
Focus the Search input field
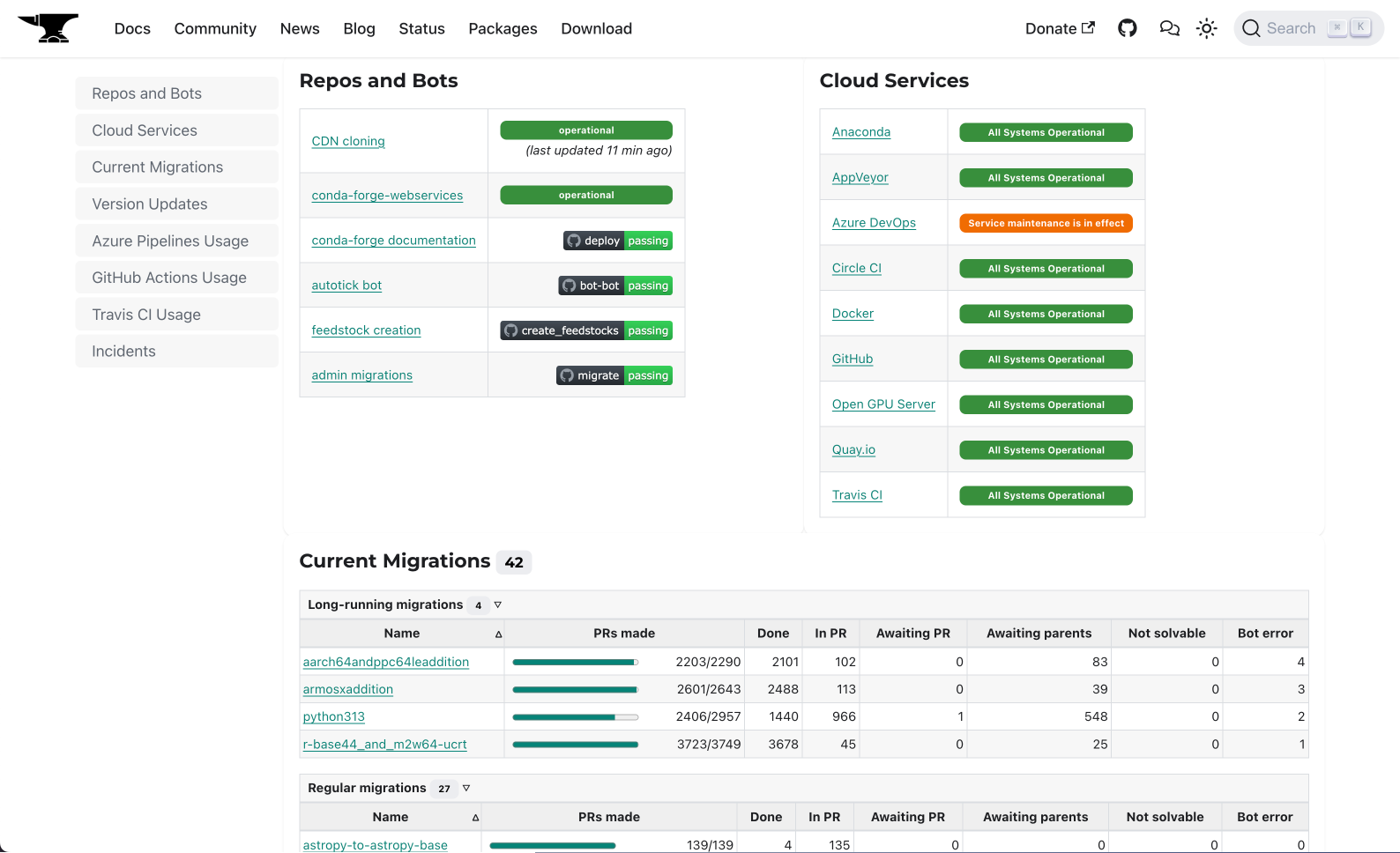(x=1308, y=28)
